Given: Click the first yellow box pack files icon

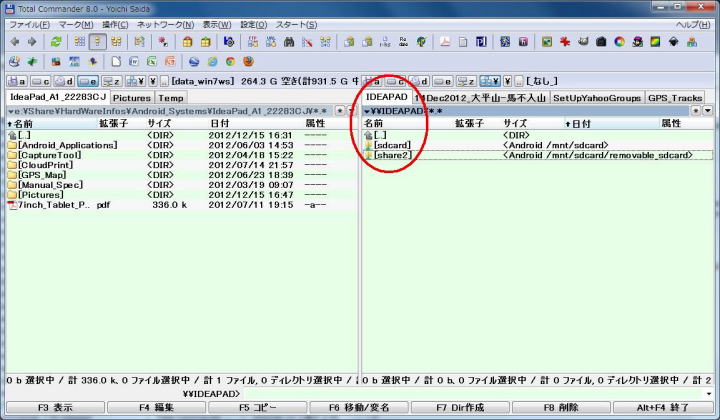Looking at the screenshot, I should coord(187,42).
